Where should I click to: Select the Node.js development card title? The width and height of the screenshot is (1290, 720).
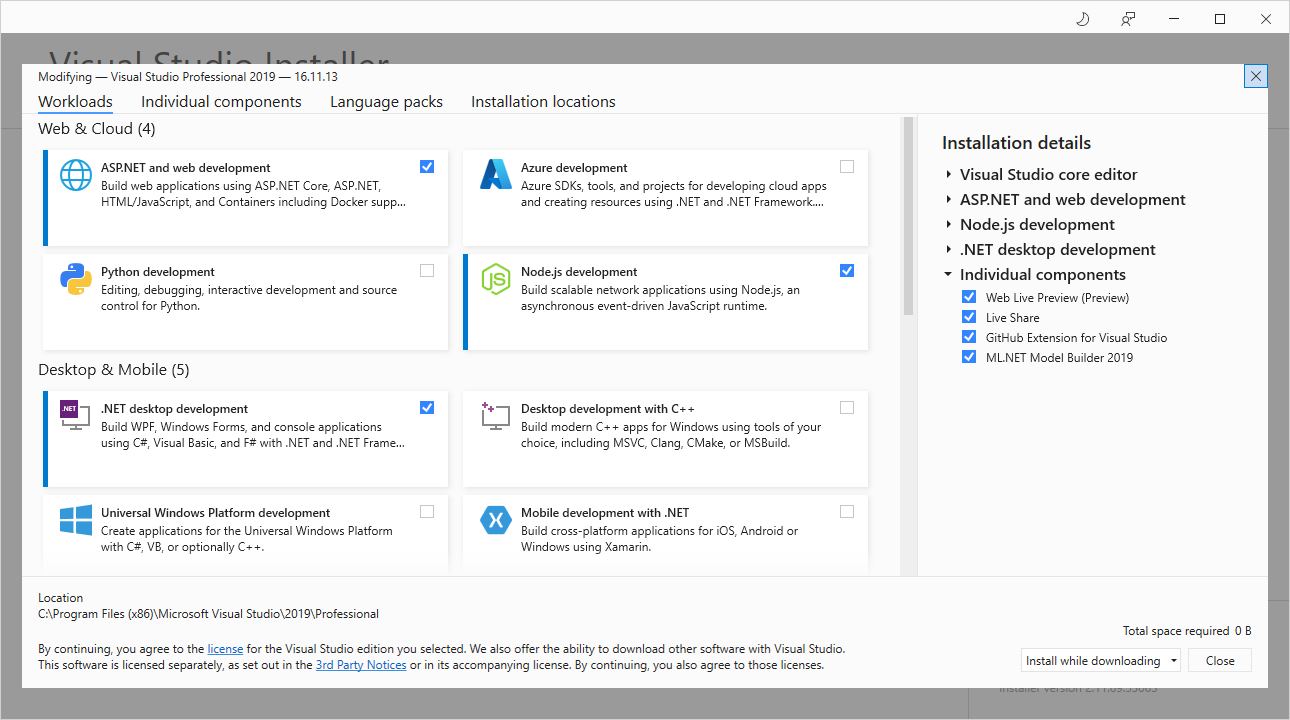click(x=579, y=272)
